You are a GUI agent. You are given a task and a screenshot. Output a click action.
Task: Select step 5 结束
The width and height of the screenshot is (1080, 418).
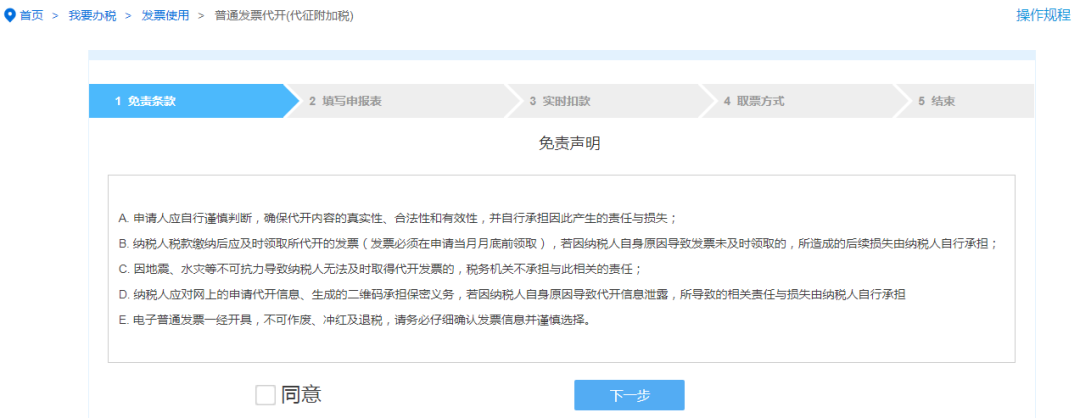click(965, 101)
